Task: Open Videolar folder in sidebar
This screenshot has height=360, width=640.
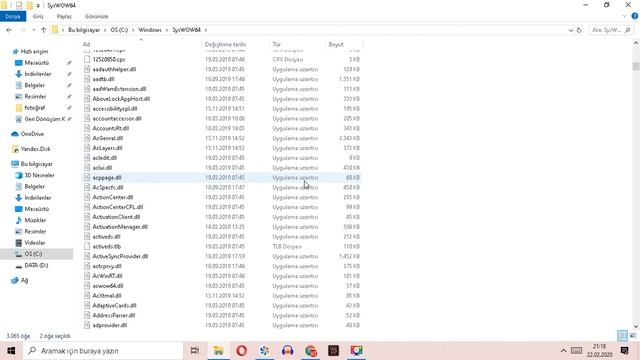Action: (35, 242)
